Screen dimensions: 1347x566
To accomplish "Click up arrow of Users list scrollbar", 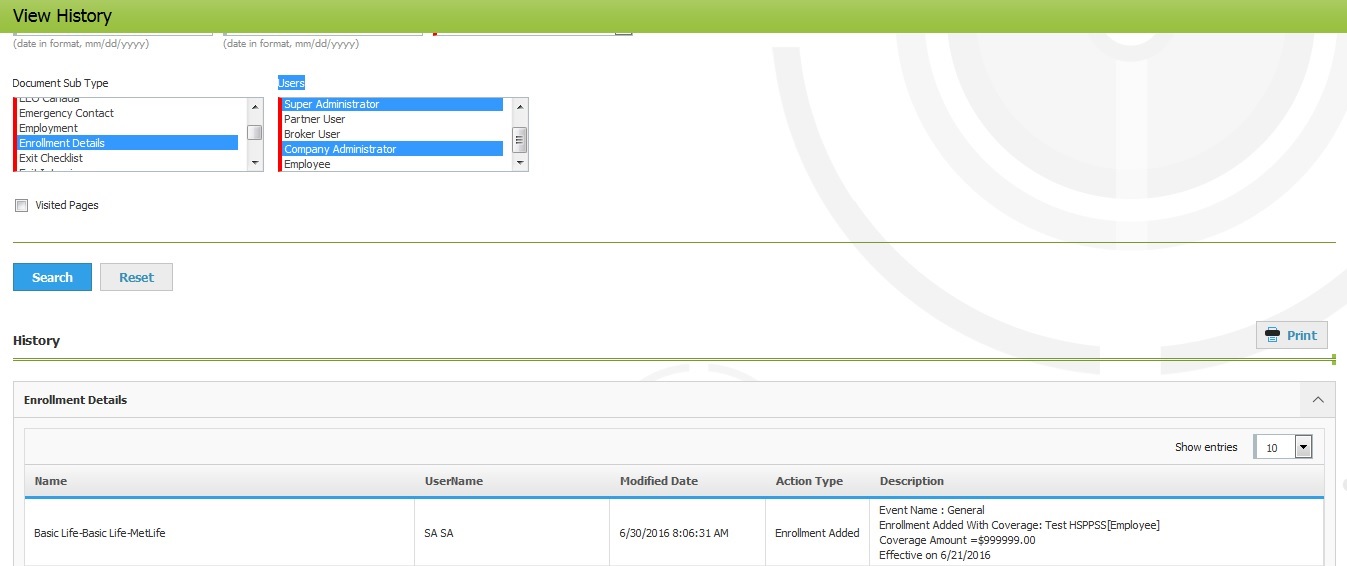I will click(519, 106).
